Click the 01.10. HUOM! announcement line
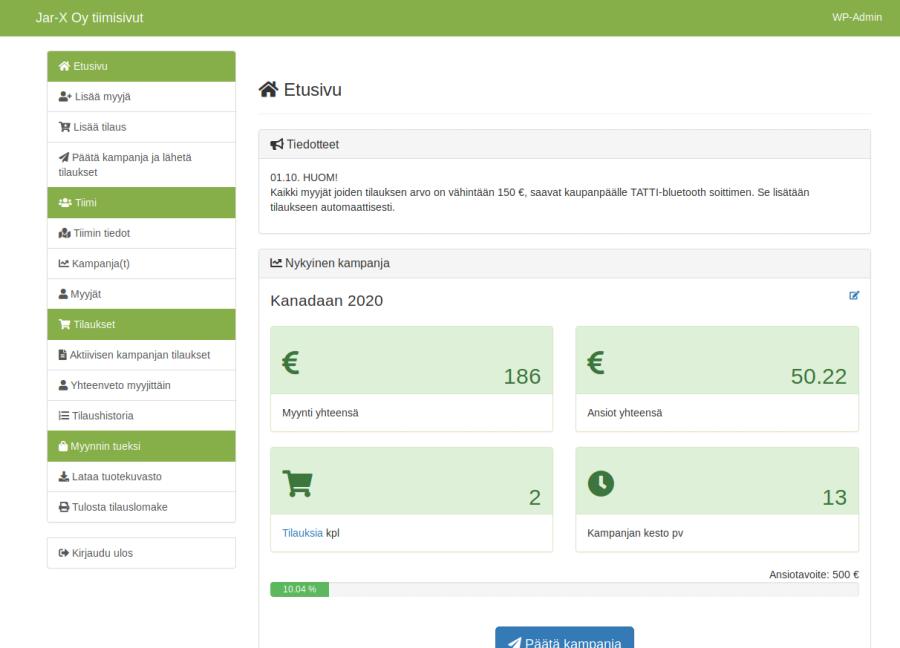Viewport: 900px width, 648px height. coord(304,177)
